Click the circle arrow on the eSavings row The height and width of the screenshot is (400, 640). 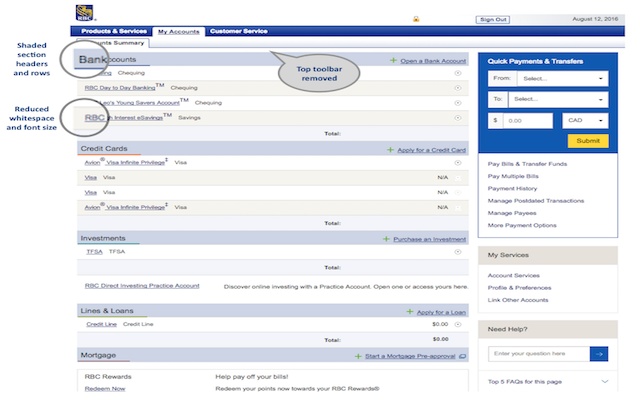[x=458, y=118]
